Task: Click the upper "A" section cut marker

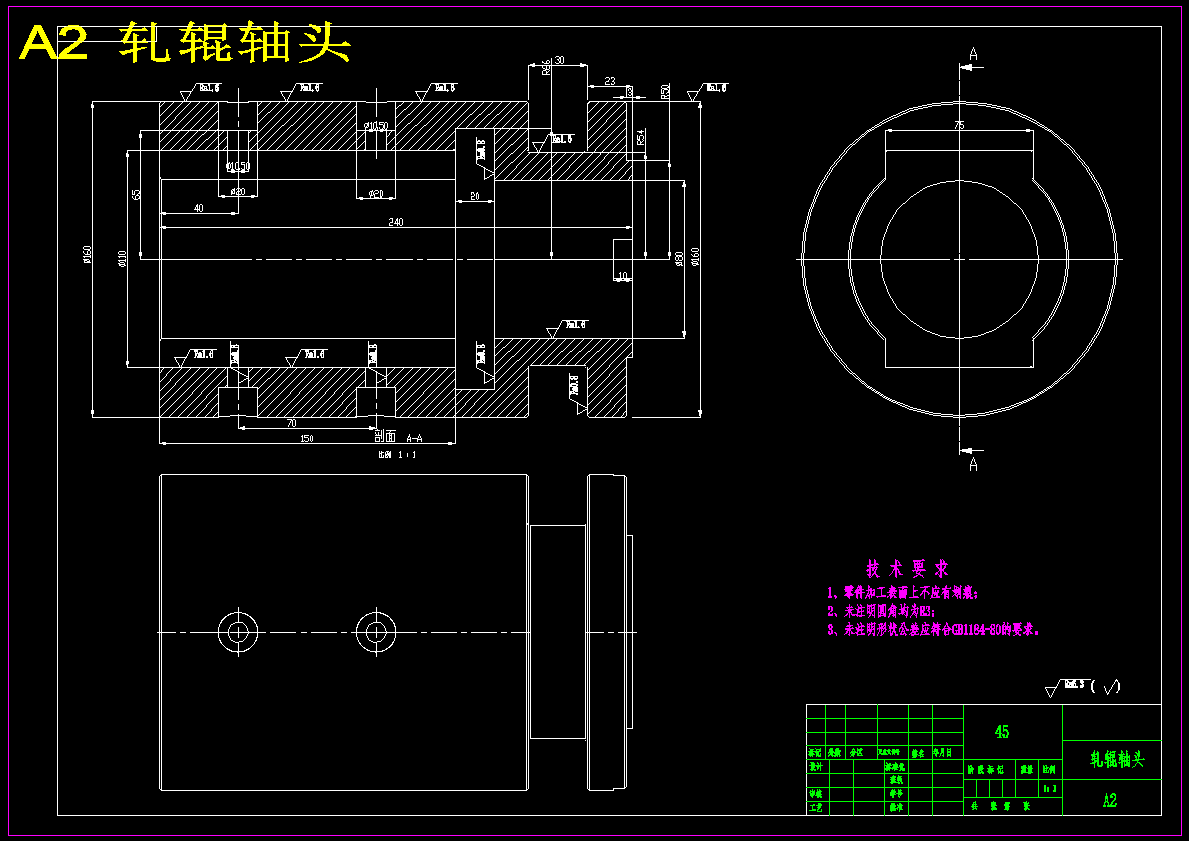Action: (974, 54)
